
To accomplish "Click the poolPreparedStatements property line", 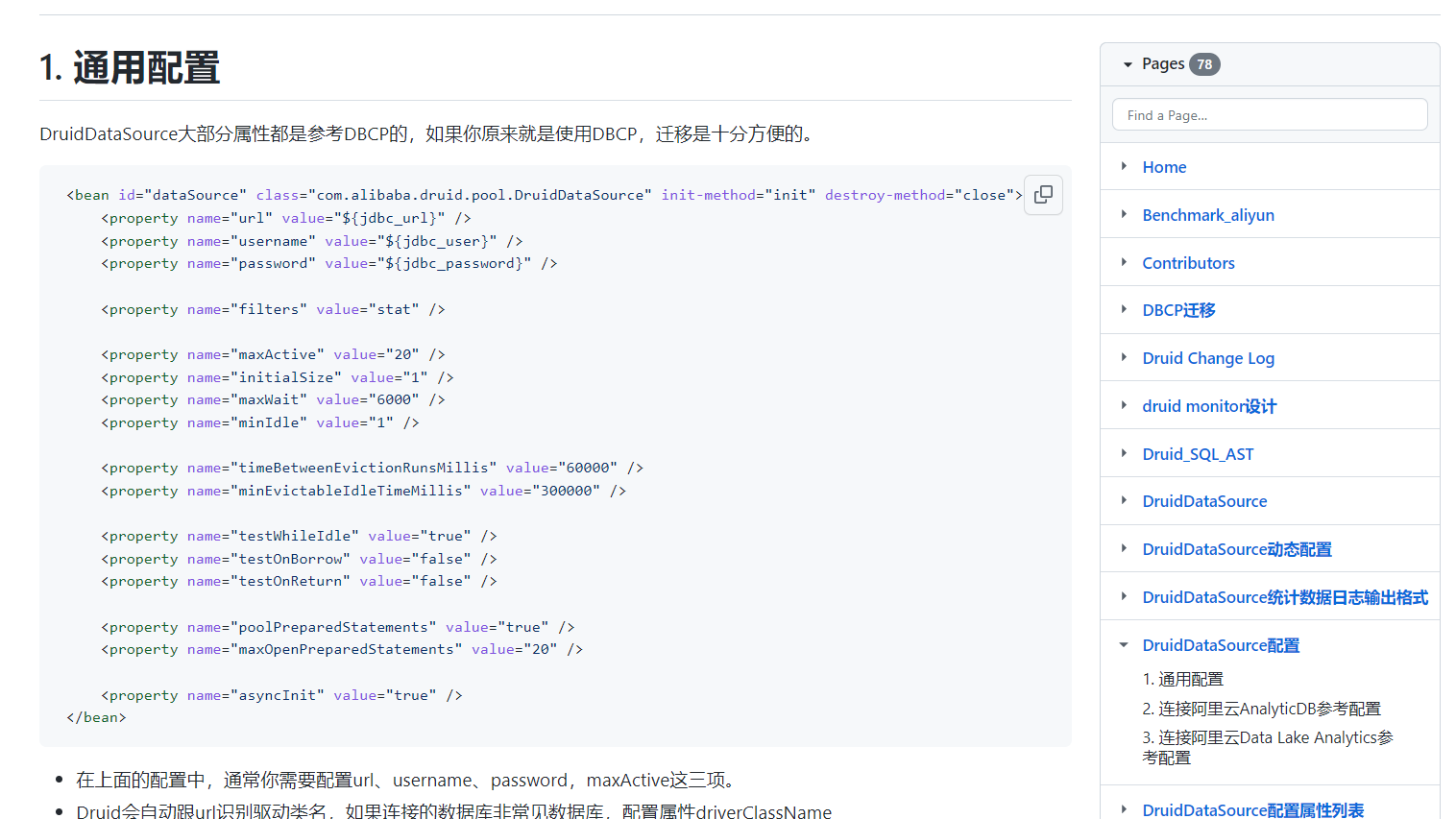I will point(337,627).
